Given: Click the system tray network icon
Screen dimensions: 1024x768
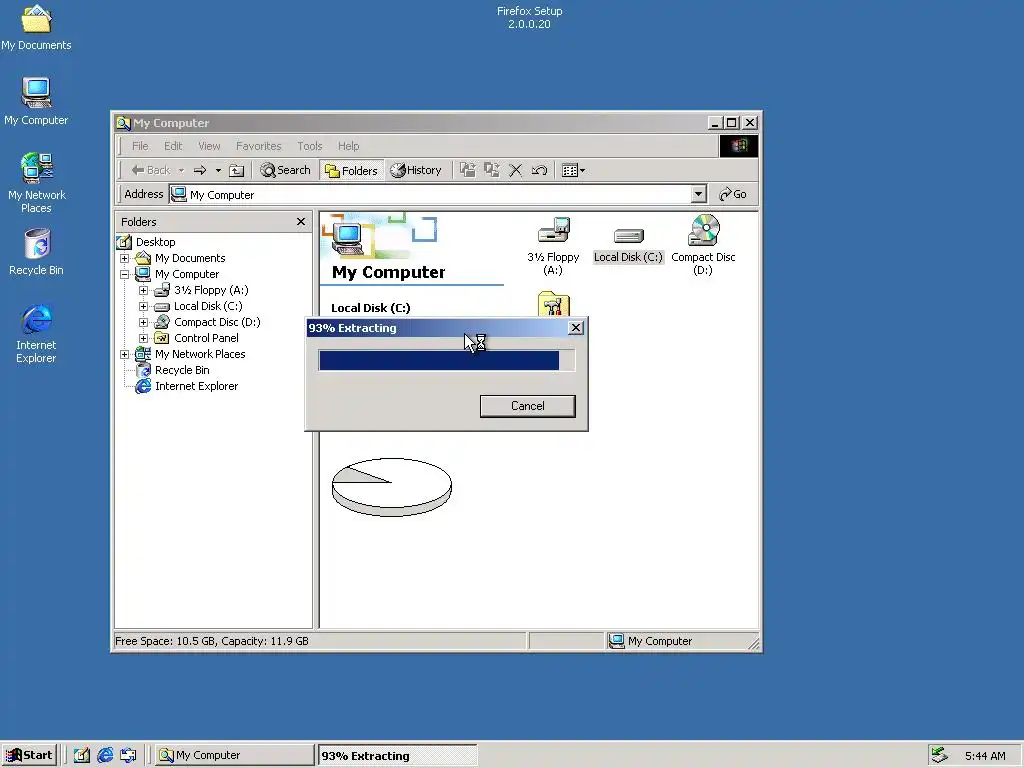Looking at the screenshot, I should (939, 756).
